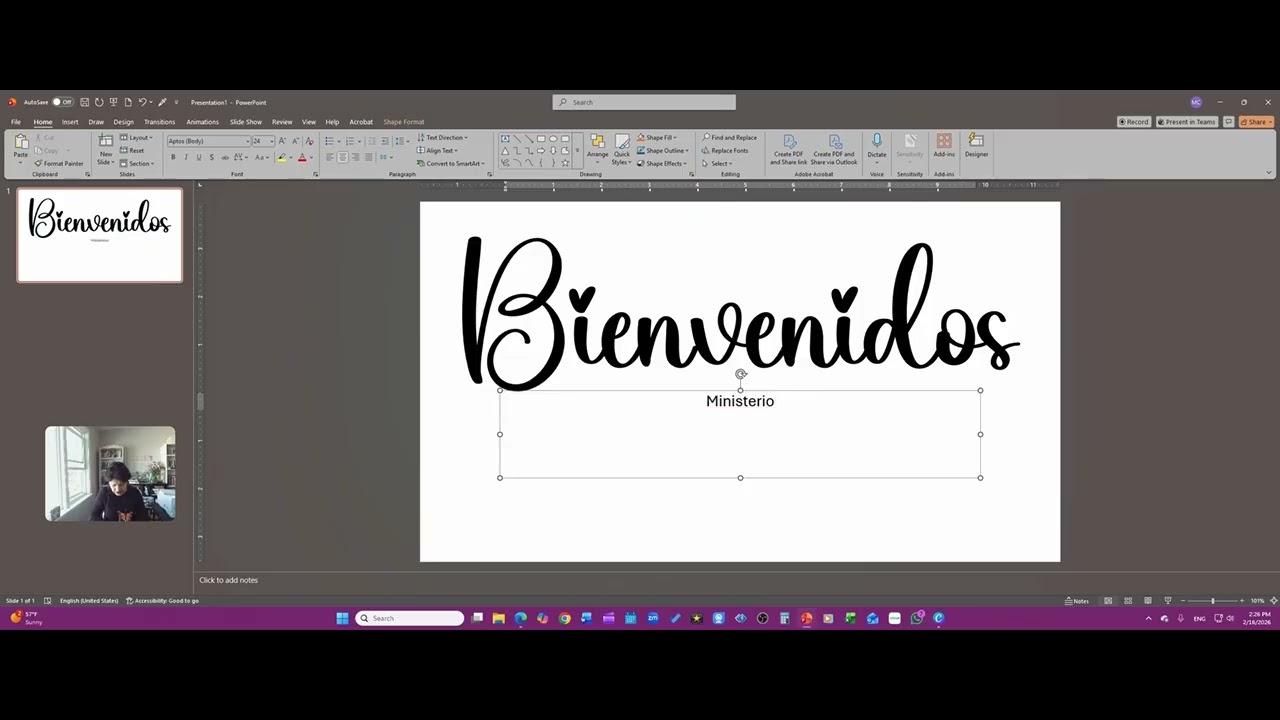Click the Share button
The height and width of the screenshot is (720, 1280).
click(x=1257, y=122)
